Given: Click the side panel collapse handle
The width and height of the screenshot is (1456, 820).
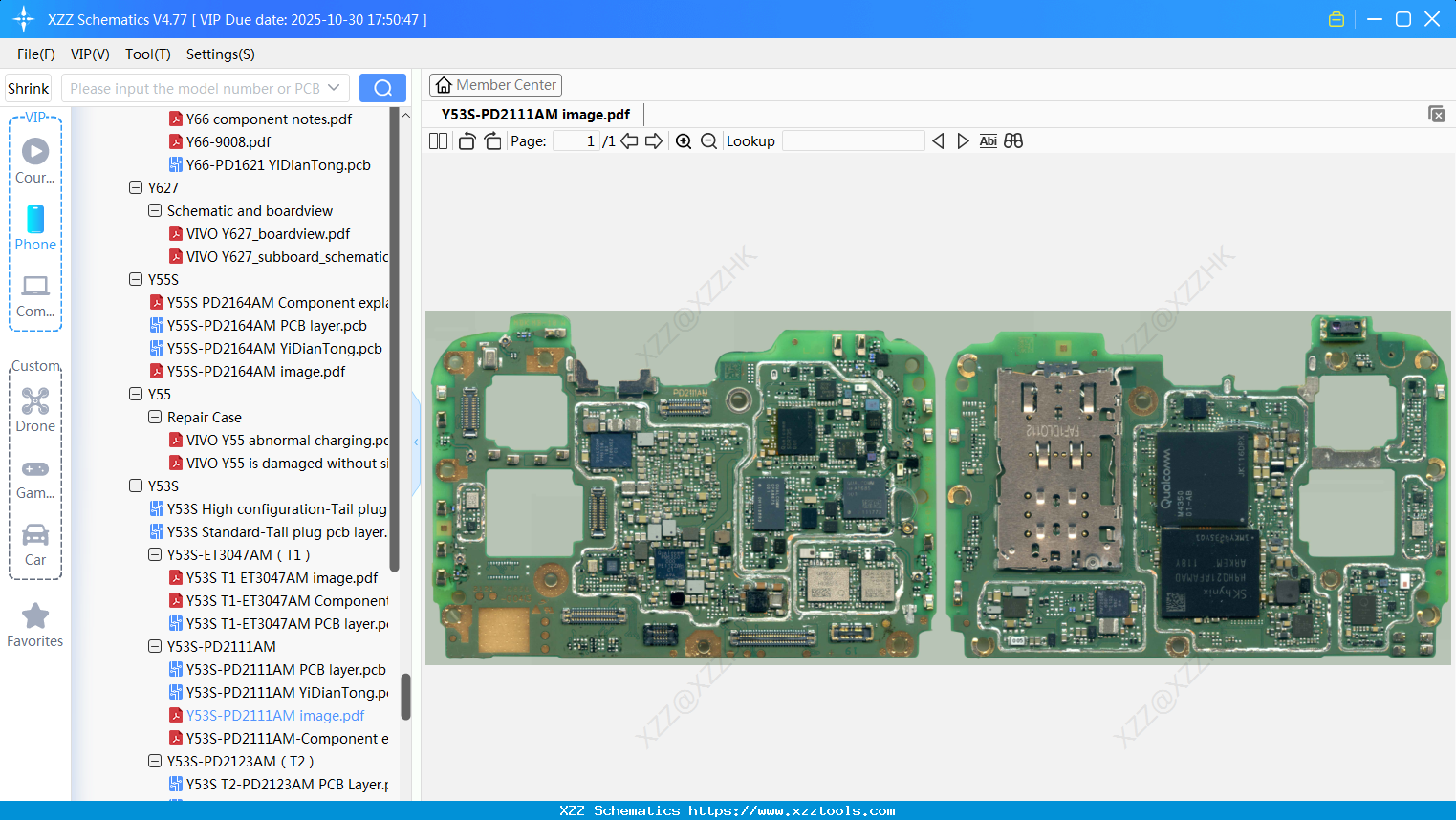Looking at the screenshot, I should (x=416, y=442).
